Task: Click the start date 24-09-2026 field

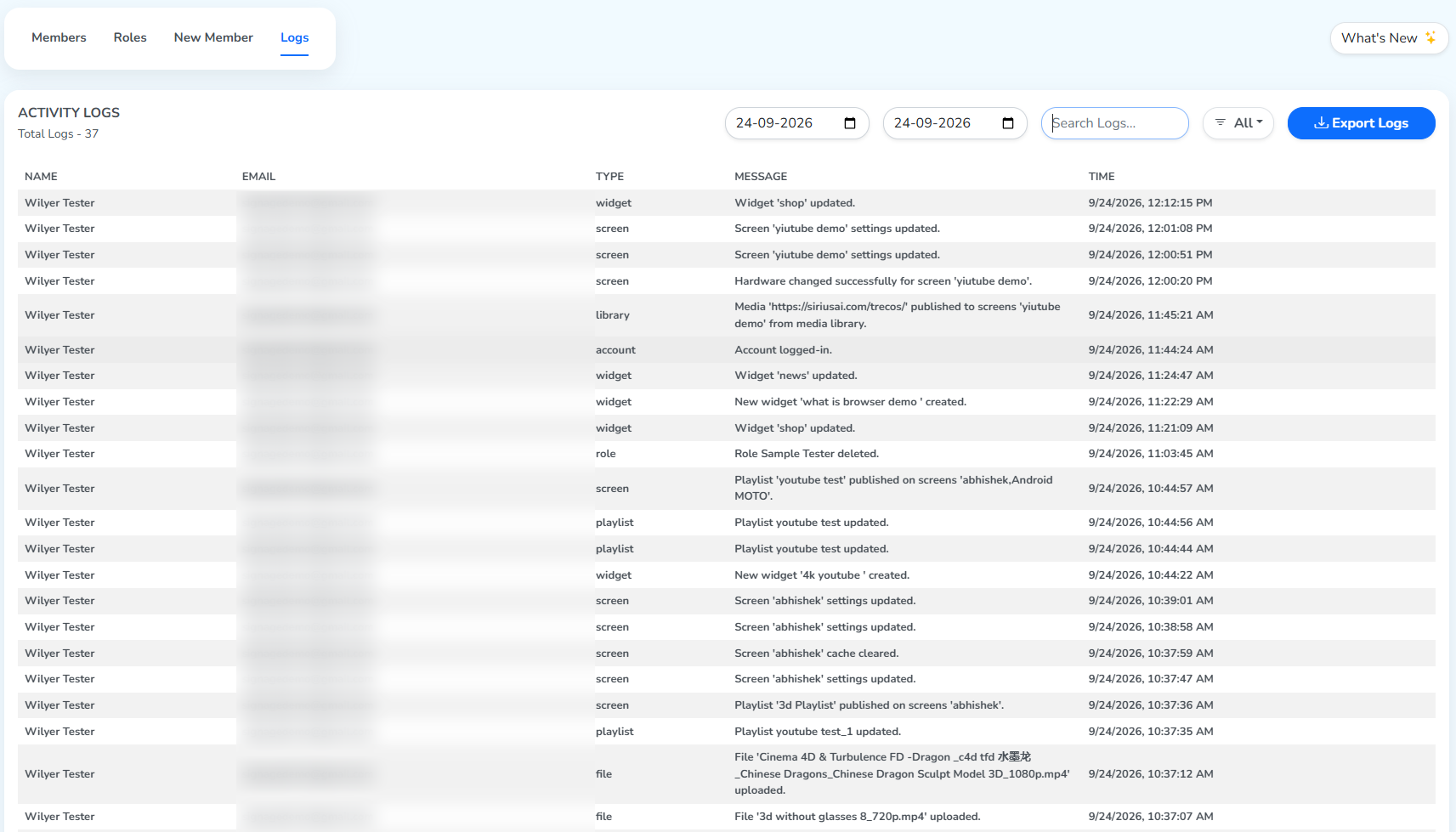Action: tap(796, 123)
